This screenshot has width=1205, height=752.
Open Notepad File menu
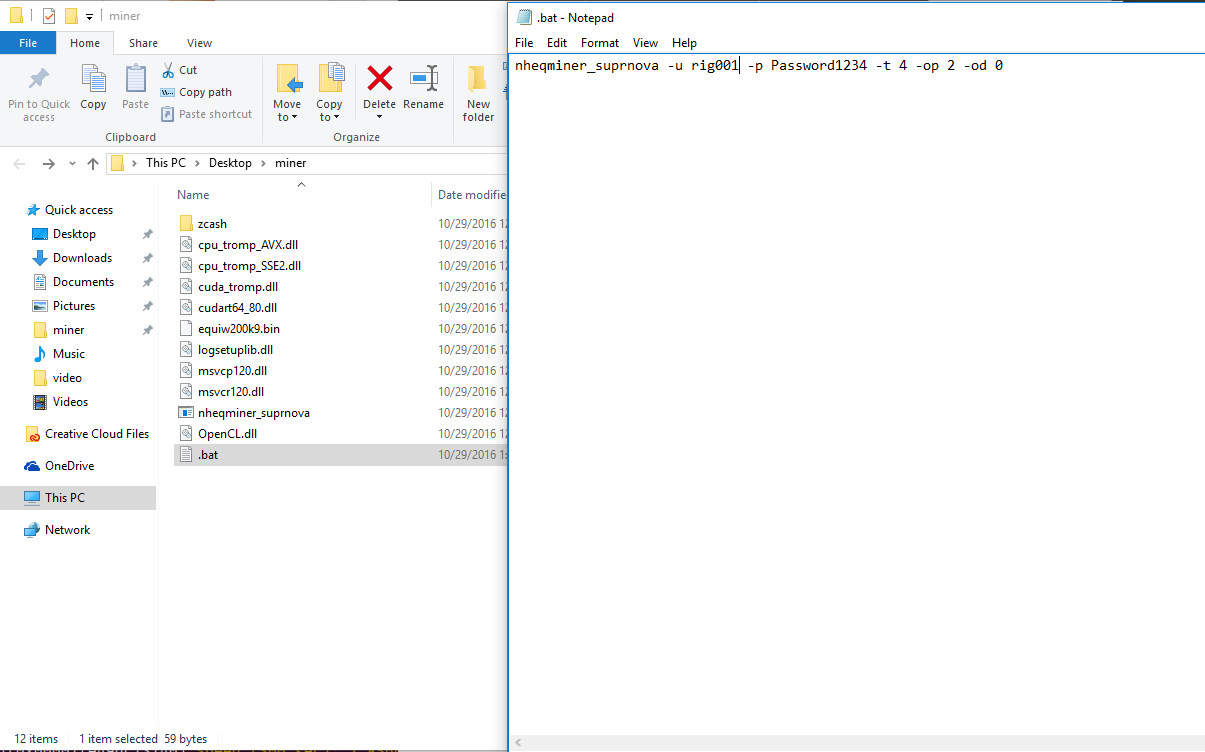(x=524, y=43)
